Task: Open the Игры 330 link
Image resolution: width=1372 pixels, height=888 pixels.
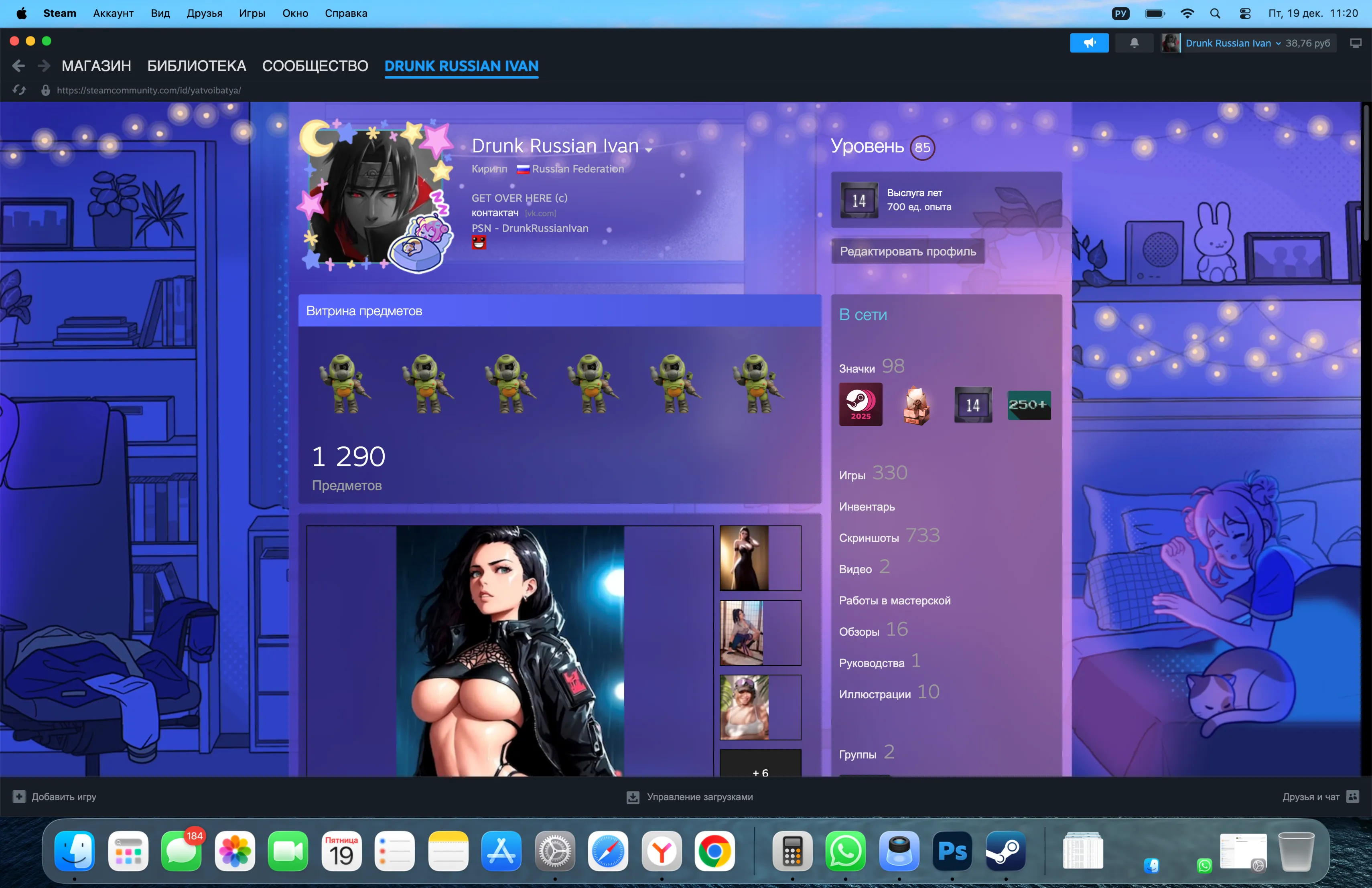Action: [x=873, y=473]
